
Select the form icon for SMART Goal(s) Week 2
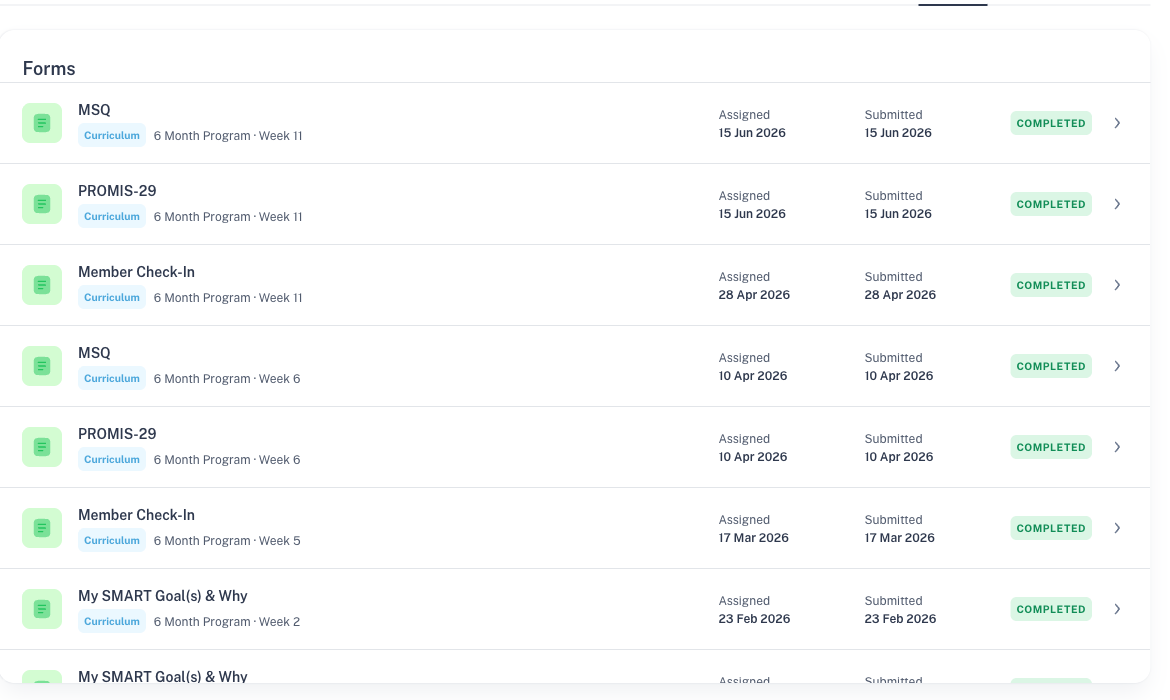(42, 609)
